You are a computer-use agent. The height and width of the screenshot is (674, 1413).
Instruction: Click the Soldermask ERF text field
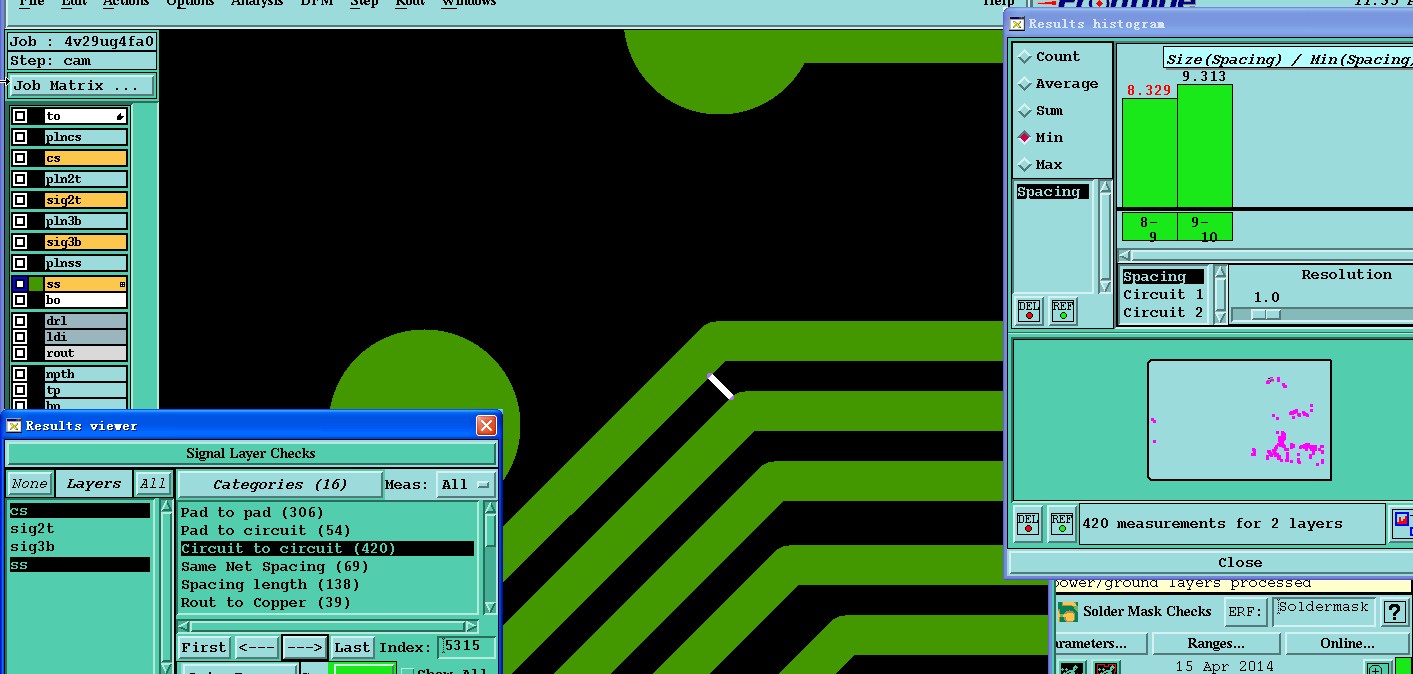tap(1322, 611)
